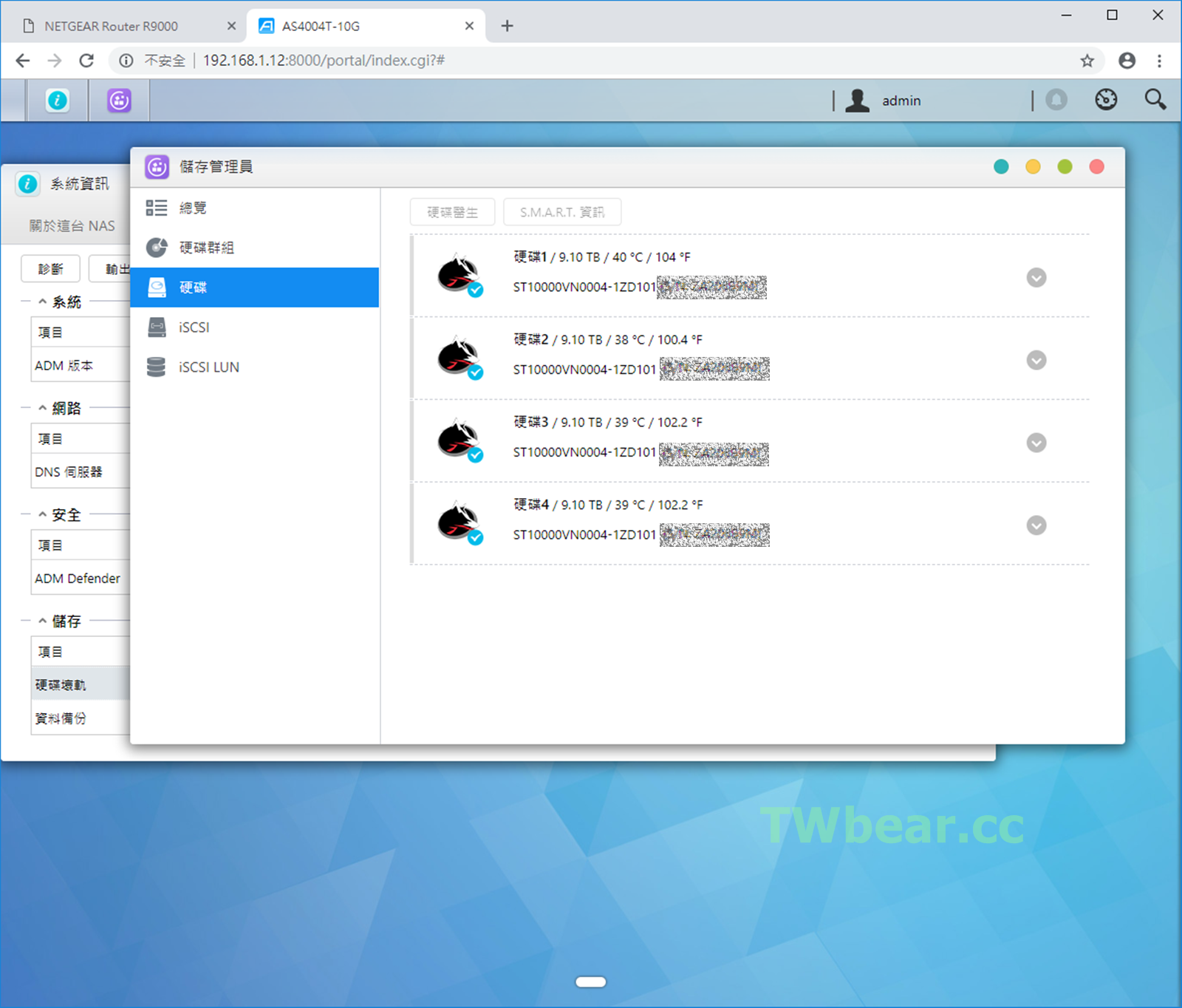Image resolution: width=1182 pixels, height=1008 pixels.
Task: Collapse the 儲存 section in System Information
Action: click(43, 621)
